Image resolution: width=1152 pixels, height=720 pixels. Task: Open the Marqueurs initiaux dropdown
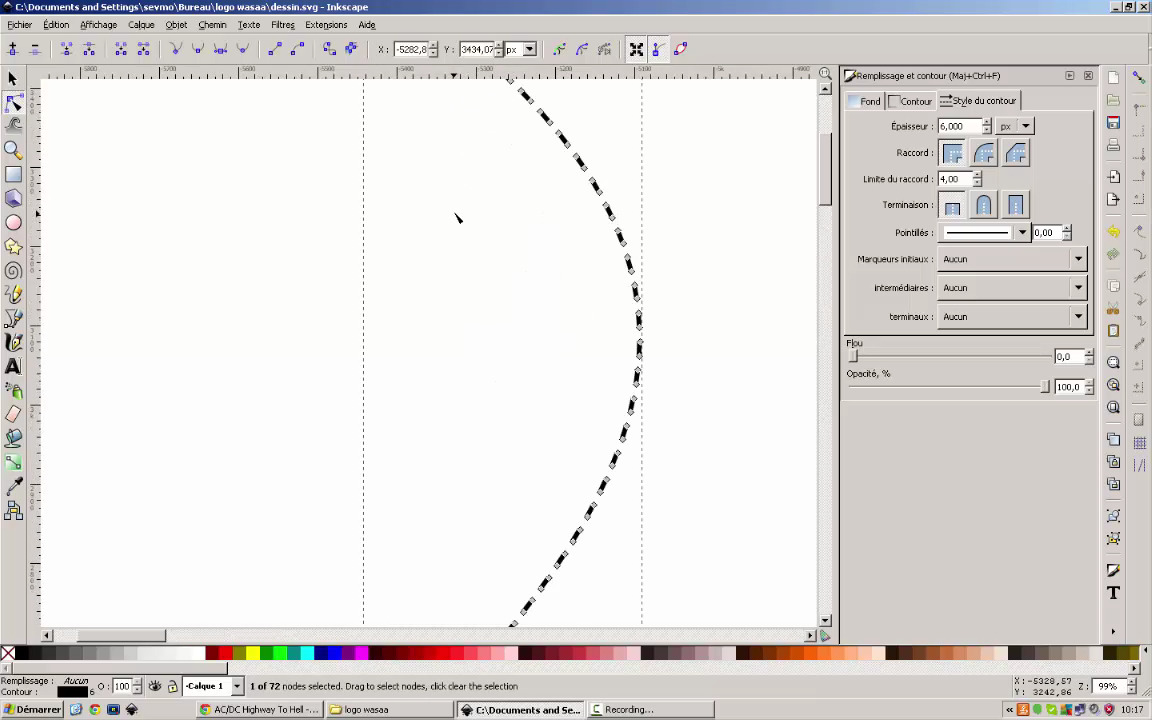click(1013, 259)
